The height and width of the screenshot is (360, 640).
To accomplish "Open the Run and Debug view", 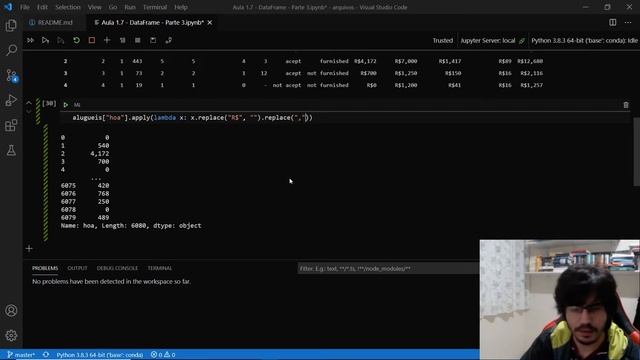I will coord(11,100).
